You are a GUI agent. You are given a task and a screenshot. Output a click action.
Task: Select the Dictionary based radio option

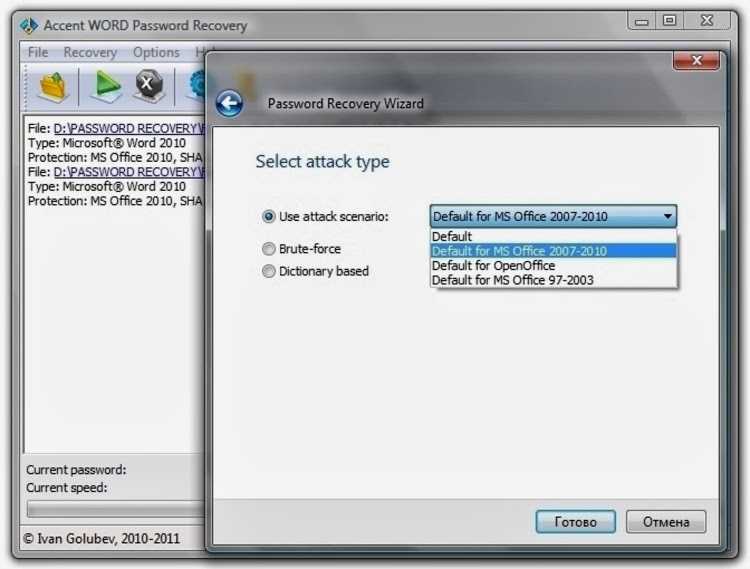click(269, 271)
